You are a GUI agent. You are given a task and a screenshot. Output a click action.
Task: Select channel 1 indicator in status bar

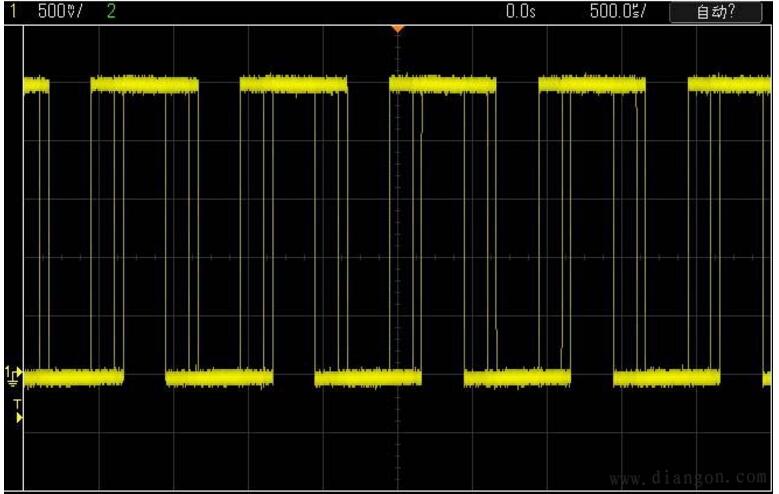point(14,11)
